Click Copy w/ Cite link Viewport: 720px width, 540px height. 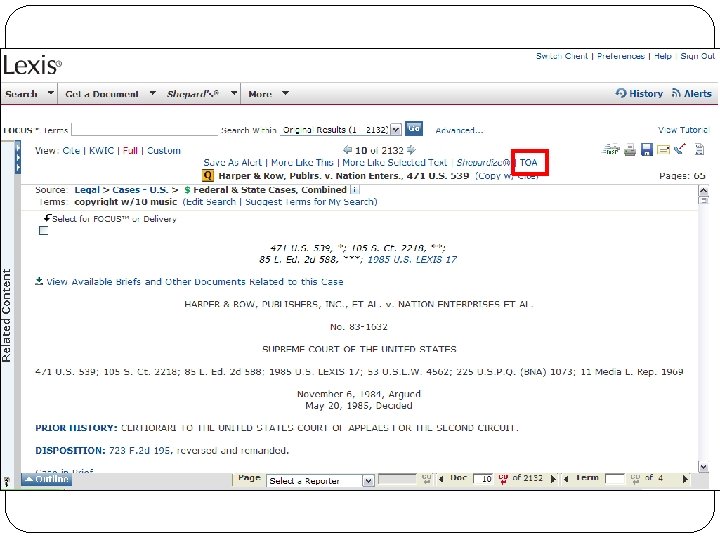tap(506, 176)
